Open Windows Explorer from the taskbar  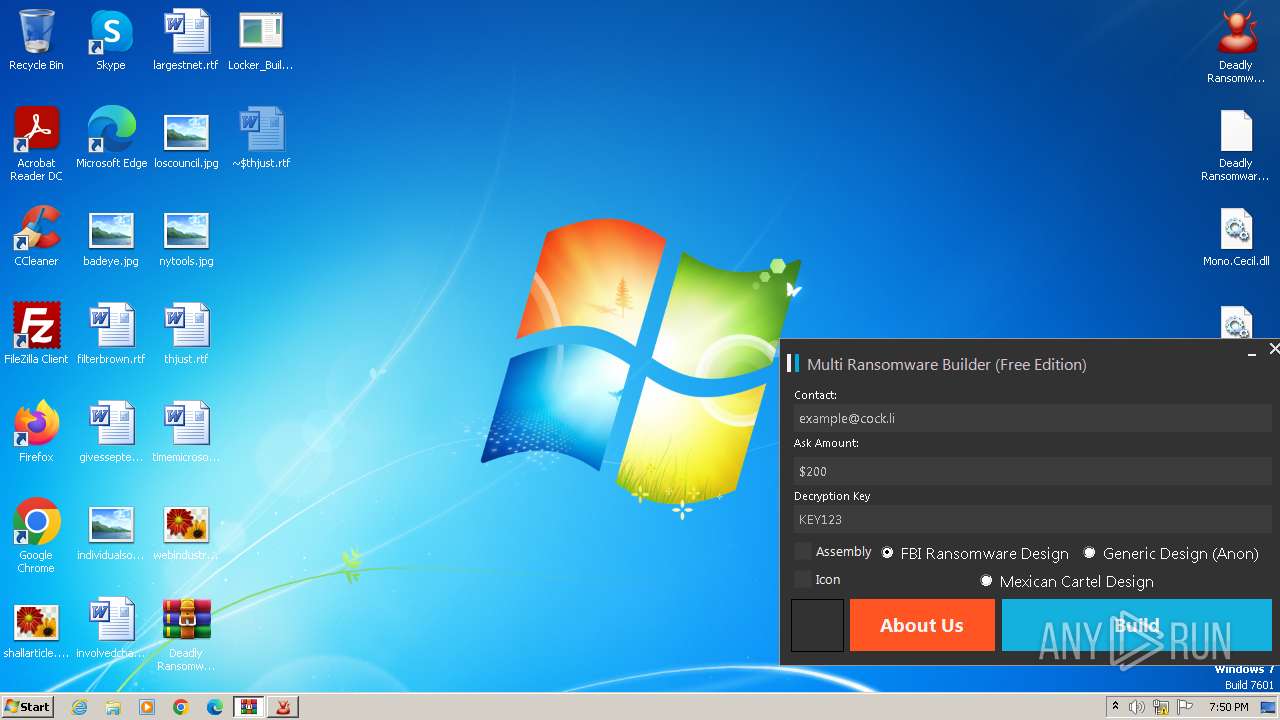(113, 707)
